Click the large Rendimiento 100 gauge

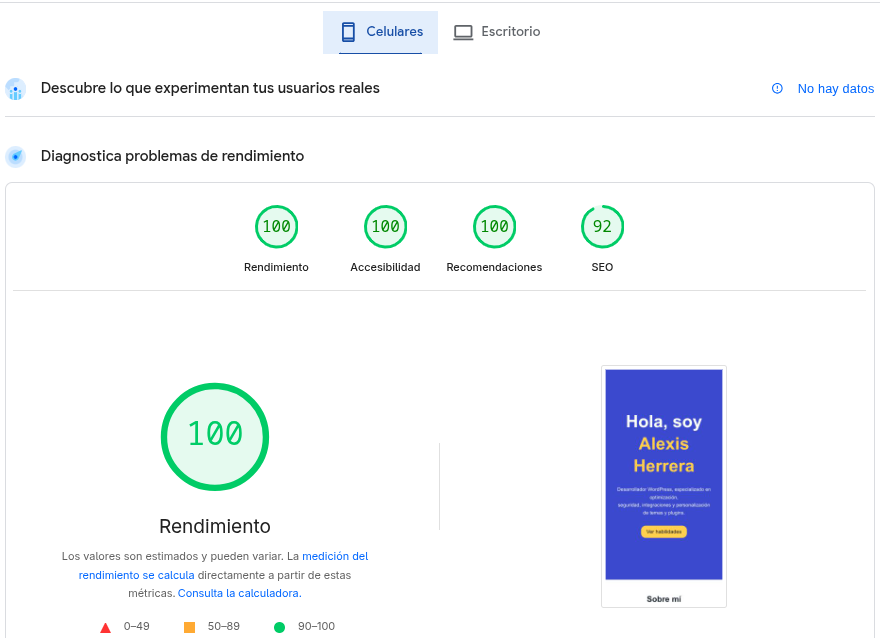tap(214, 437)
